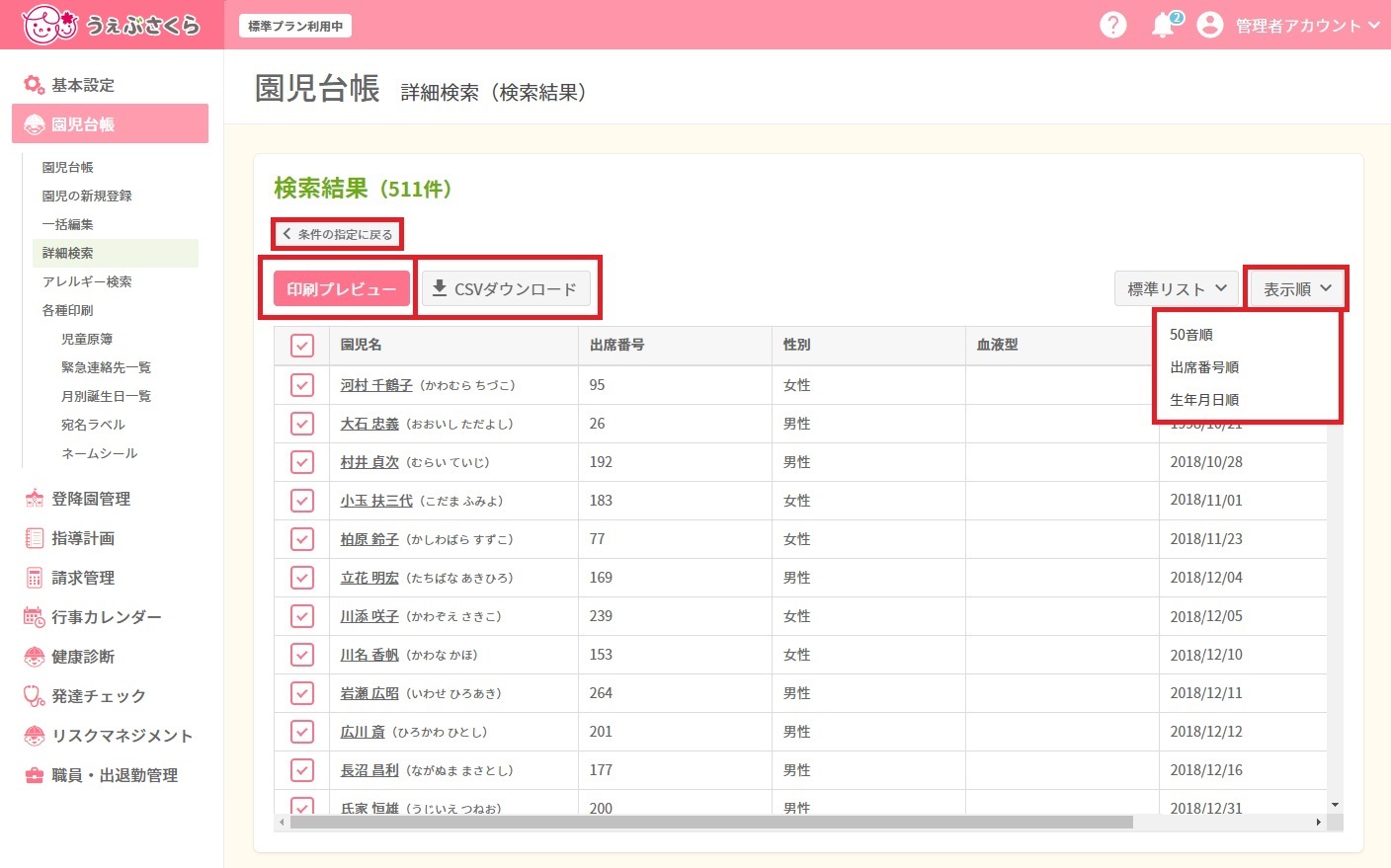This screenshot has height=868, width=1391.
Task: Collapse the 表示順 dropdown
Action: 1297,288
